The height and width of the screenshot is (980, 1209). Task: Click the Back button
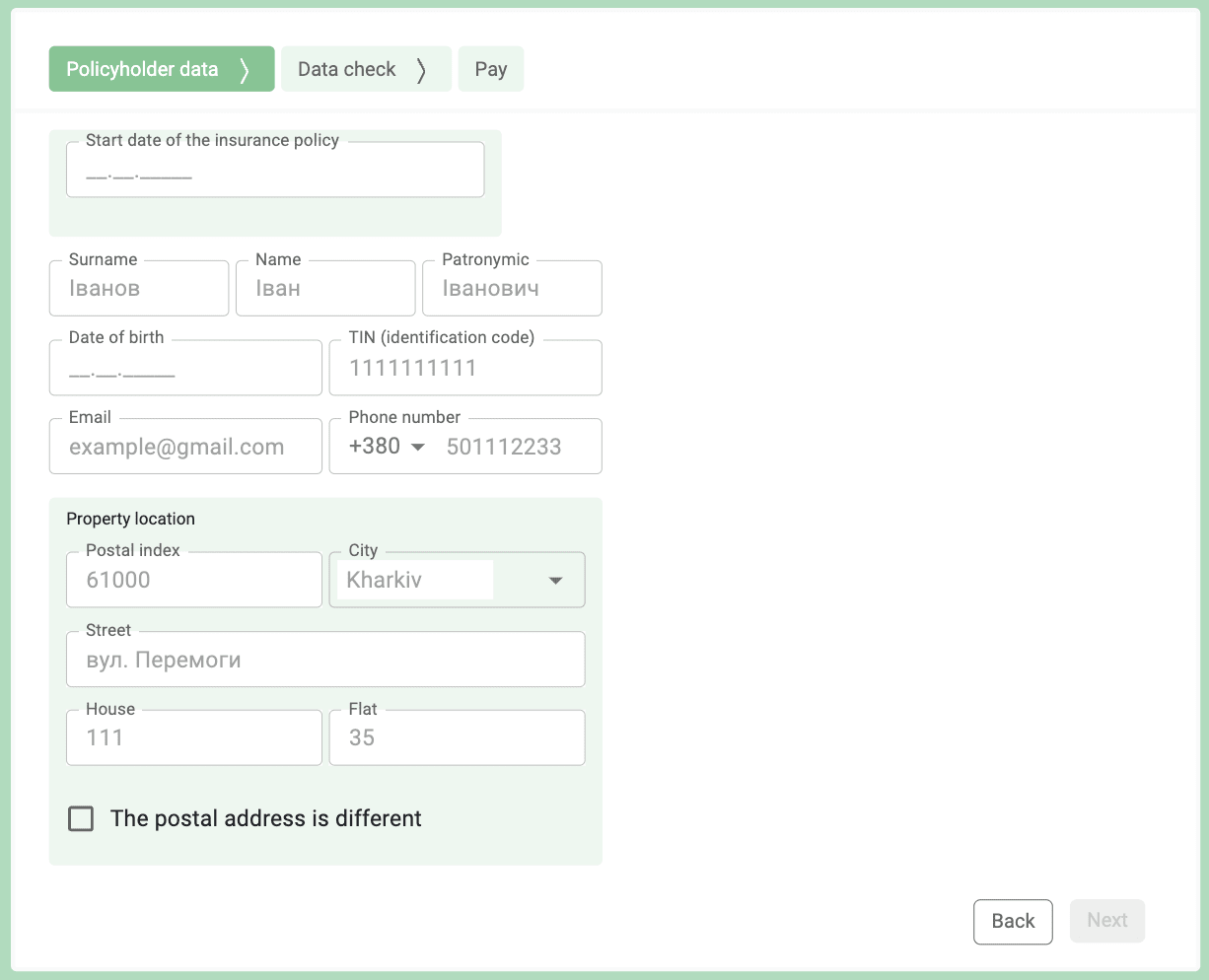click(1013, 921)
